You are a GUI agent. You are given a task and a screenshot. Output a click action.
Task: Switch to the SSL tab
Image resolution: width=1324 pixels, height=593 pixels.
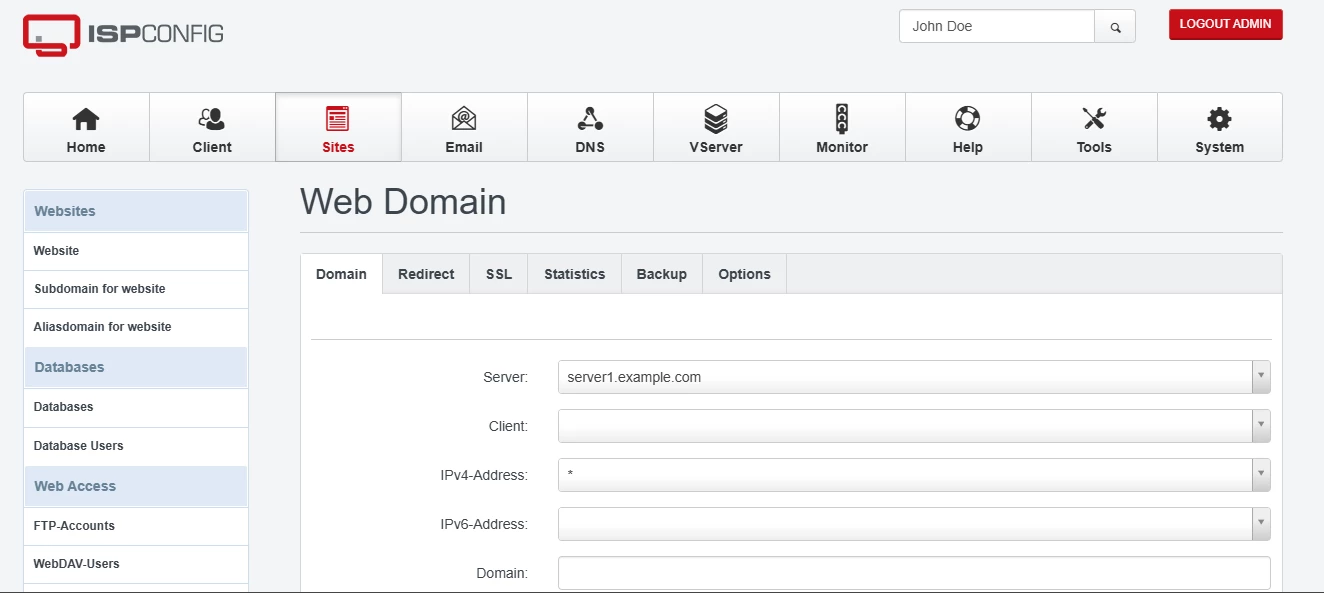[498, 273]
